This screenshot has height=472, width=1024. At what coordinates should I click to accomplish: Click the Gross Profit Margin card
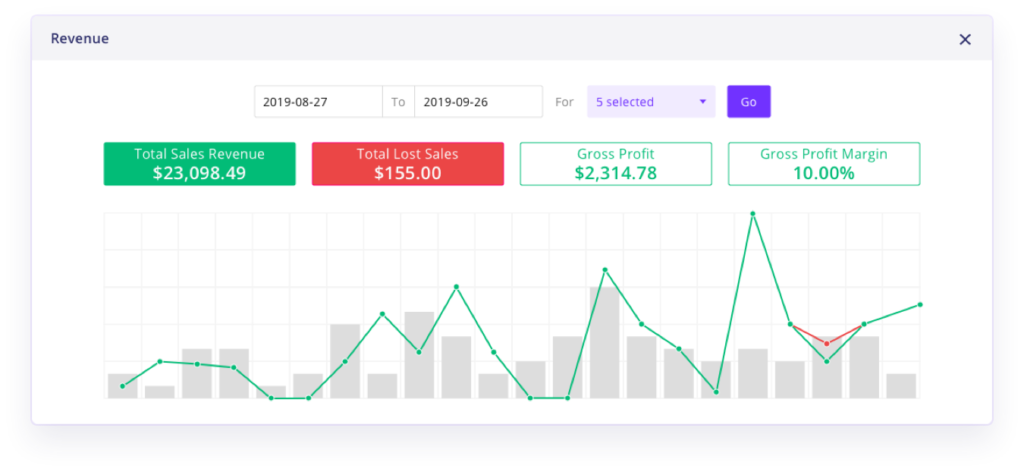823,164
